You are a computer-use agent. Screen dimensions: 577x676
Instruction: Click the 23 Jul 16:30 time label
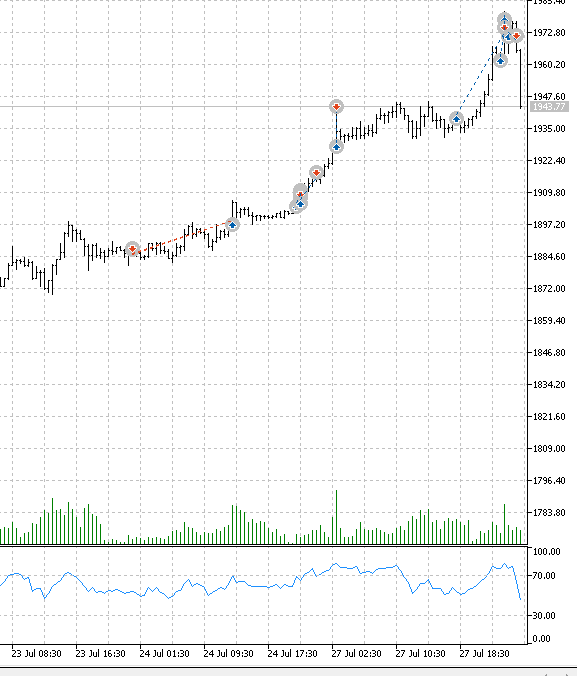[100, 654]
